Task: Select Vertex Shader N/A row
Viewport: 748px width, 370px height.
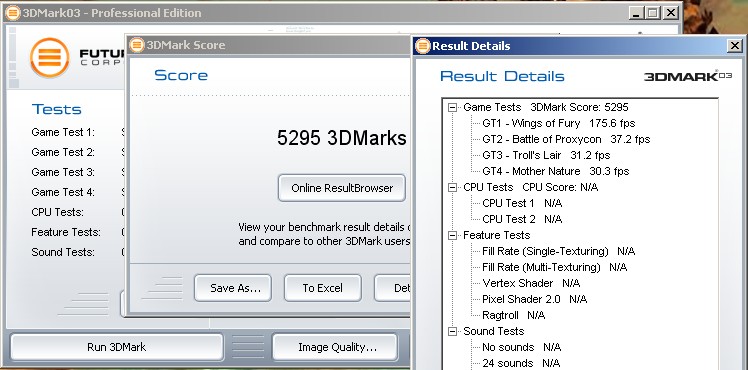Action: click(x=531, y=283)
